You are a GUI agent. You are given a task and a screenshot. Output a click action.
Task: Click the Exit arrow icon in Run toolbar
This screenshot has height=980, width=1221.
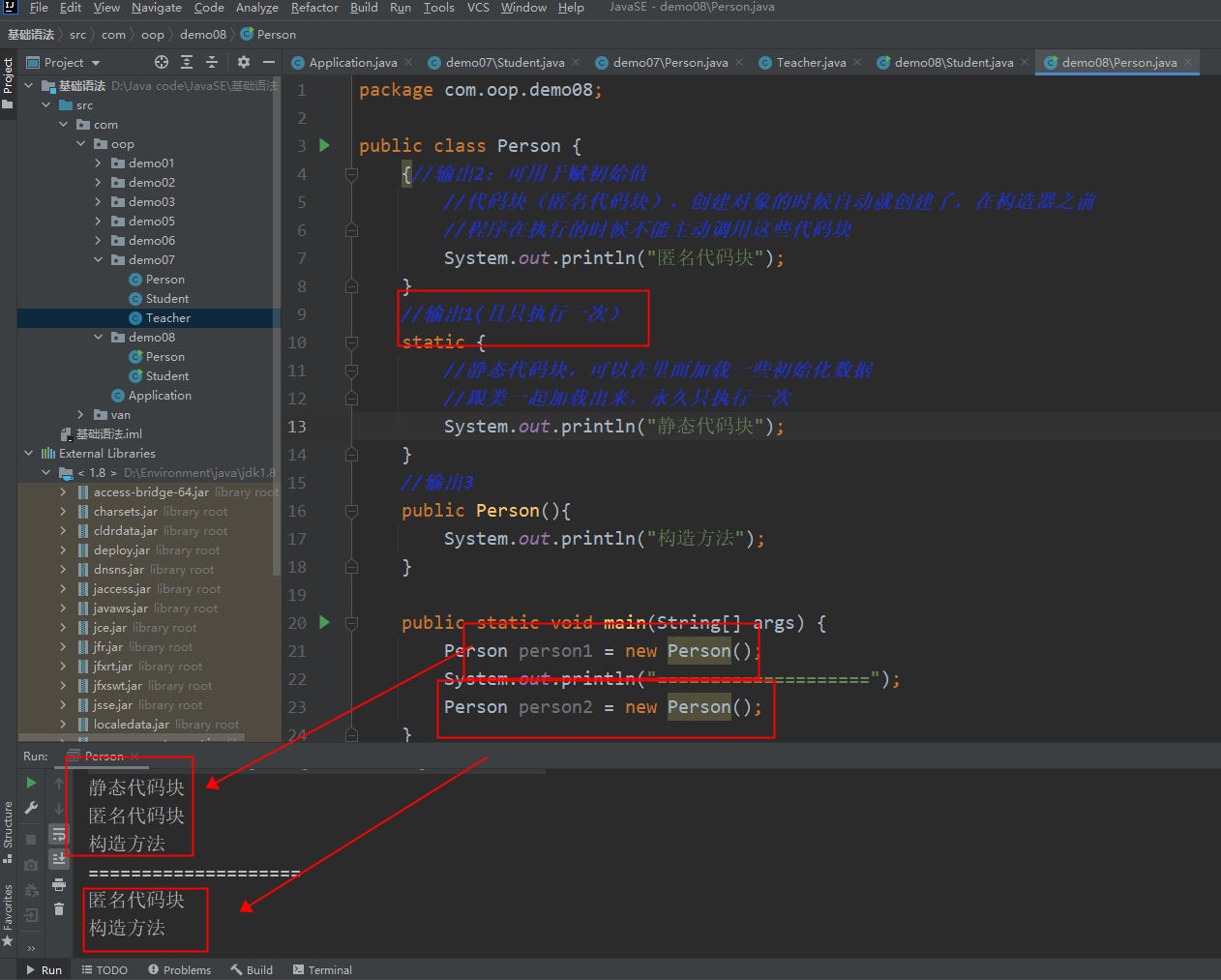31,915
